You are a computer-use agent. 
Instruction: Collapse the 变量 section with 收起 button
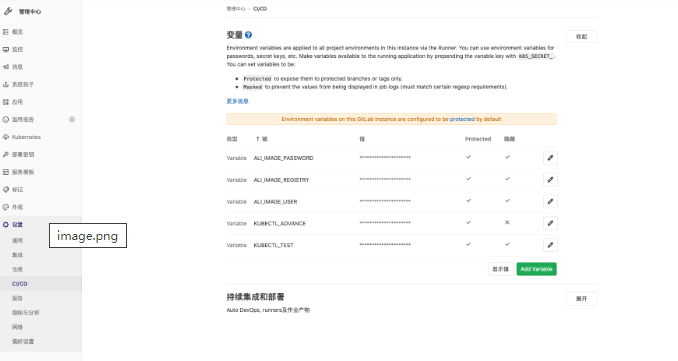point(582,36)
